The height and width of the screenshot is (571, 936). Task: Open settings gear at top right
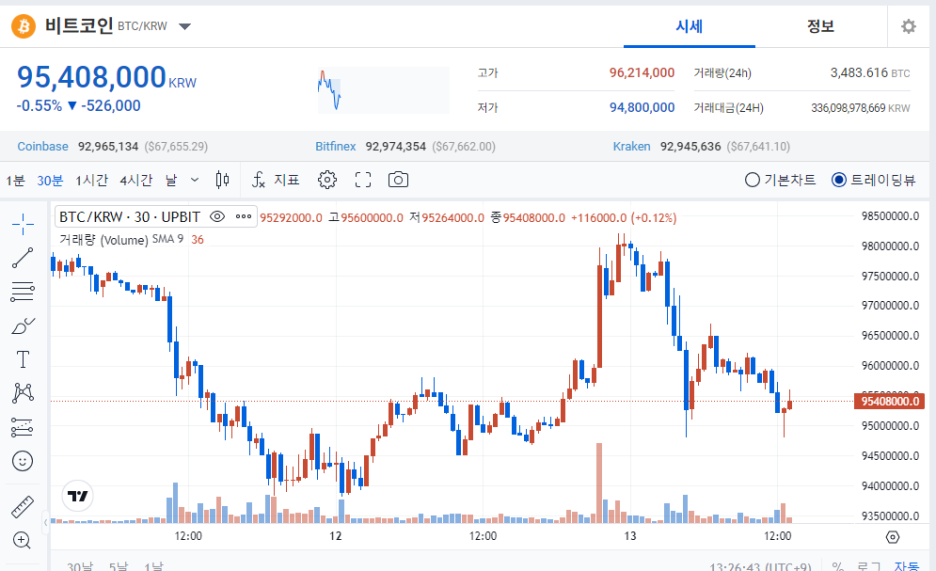(x=909, y=26)
